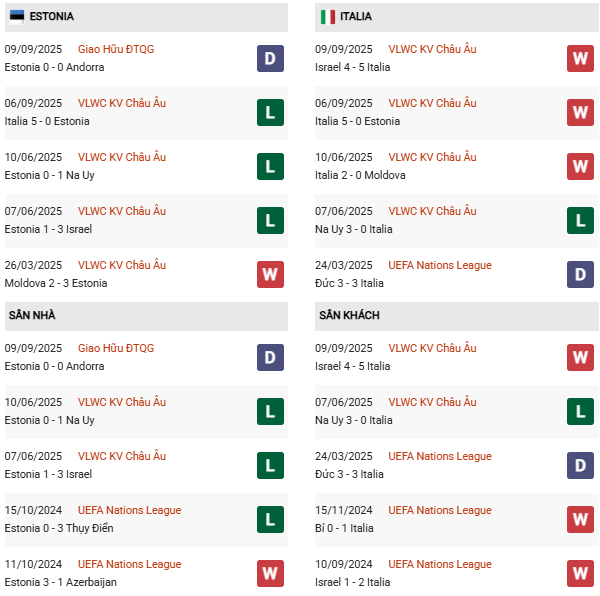Open UEFA Nations League link dated 15/11/2024
The image size is (600, 596).
[x=440, y=510]
